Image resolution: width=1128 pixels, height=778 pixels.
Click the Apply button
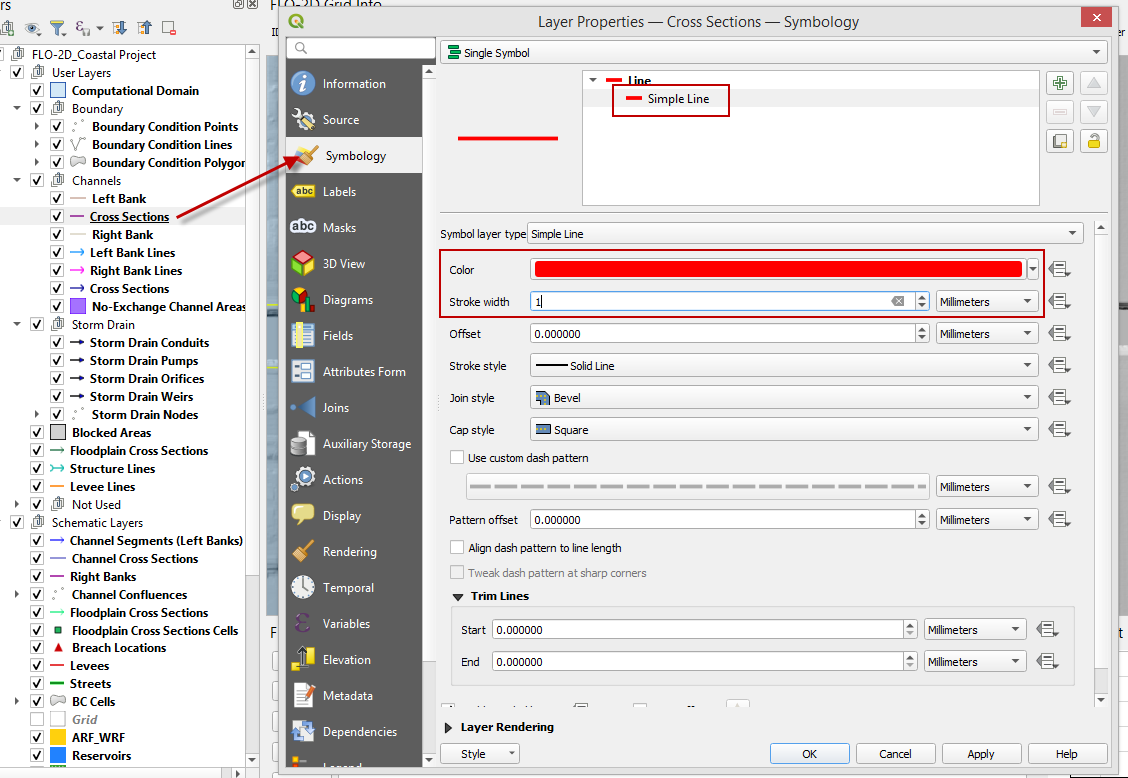[980, 754]
